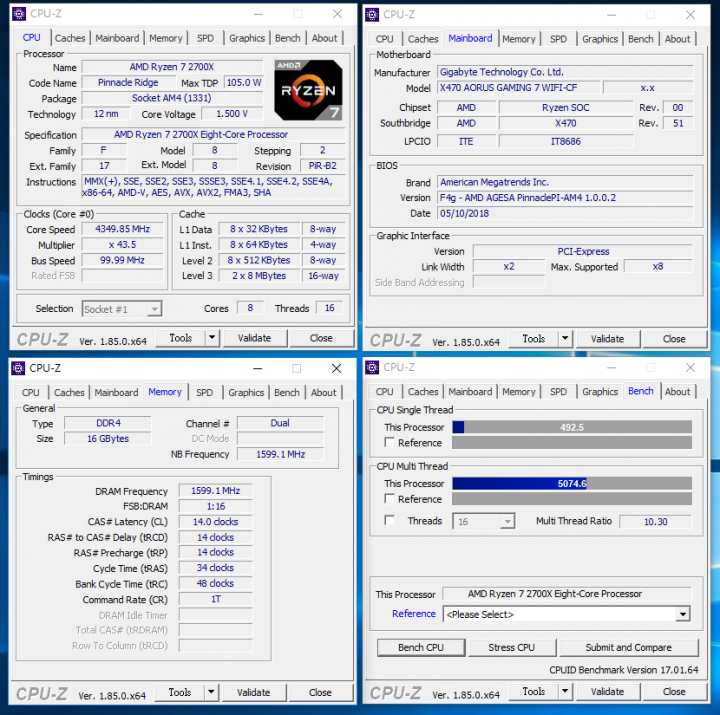This screenshot has height=715, width=720.
Task: Click CAS# Latency value 14.0 clocks
Action: click(x=215, y=522)
